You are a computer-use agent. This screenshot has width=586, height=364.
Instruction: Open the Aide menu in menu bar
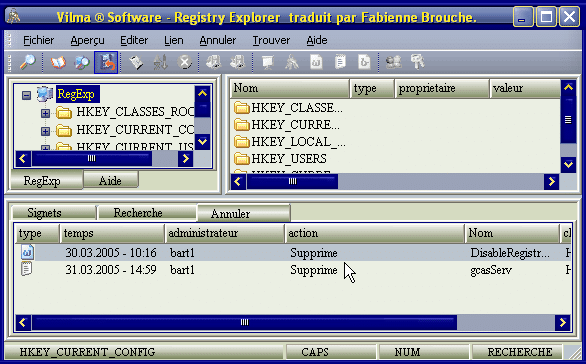[x=317, y=40]
